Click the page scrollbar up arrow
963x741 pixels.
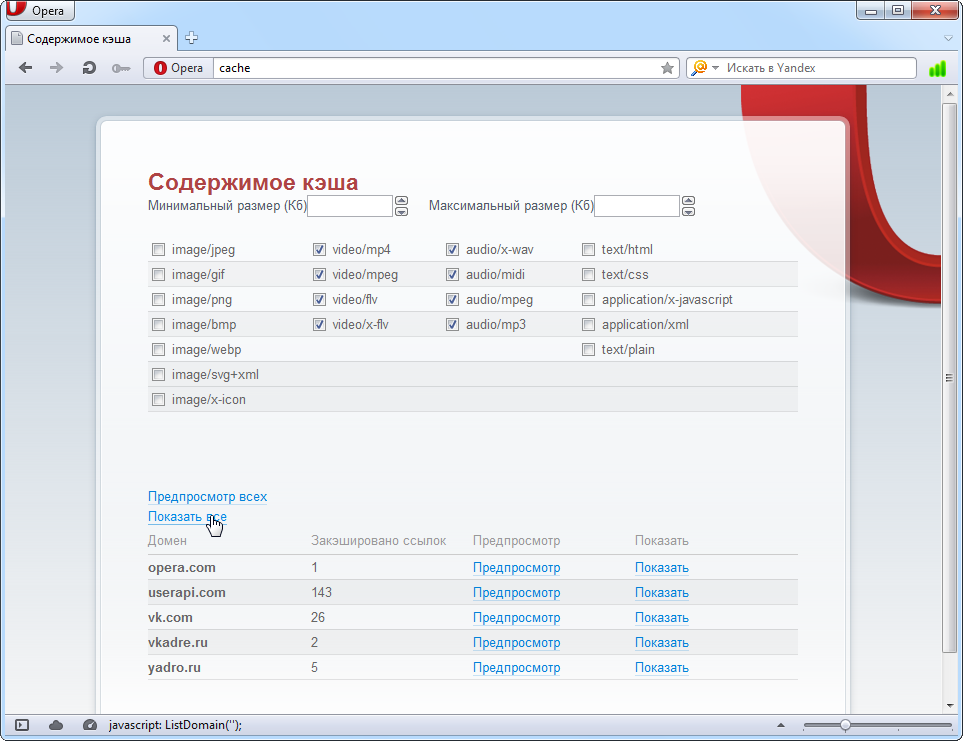tap(949, 94)
